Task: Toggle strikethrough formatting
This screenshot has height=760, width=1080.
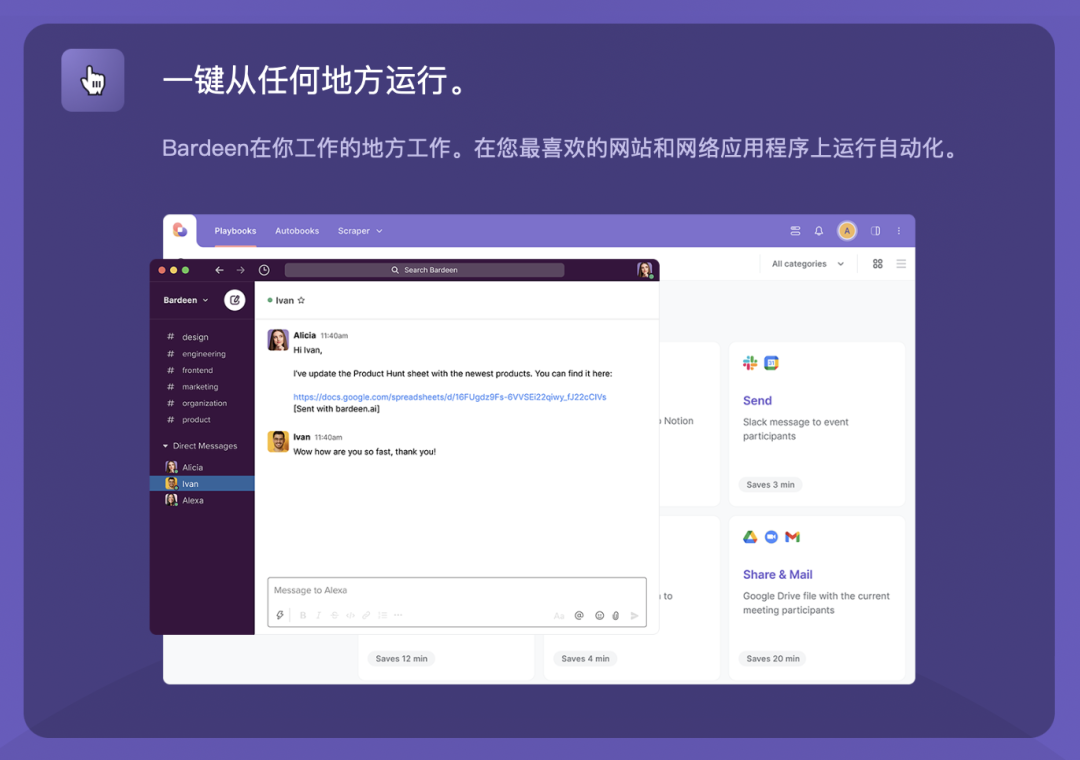Action: [x=334, y=615]
